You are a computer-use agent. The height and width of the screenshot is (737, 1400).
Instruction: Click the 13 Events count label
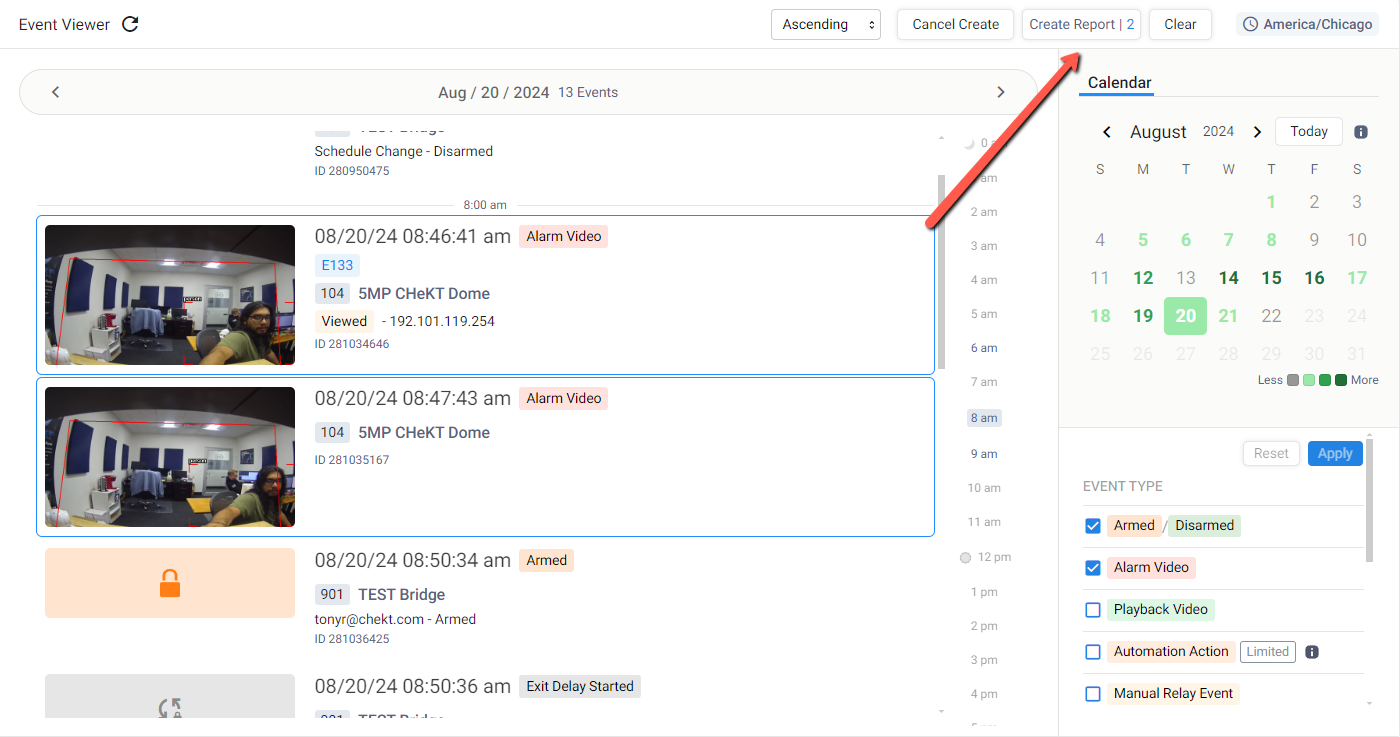588,92
